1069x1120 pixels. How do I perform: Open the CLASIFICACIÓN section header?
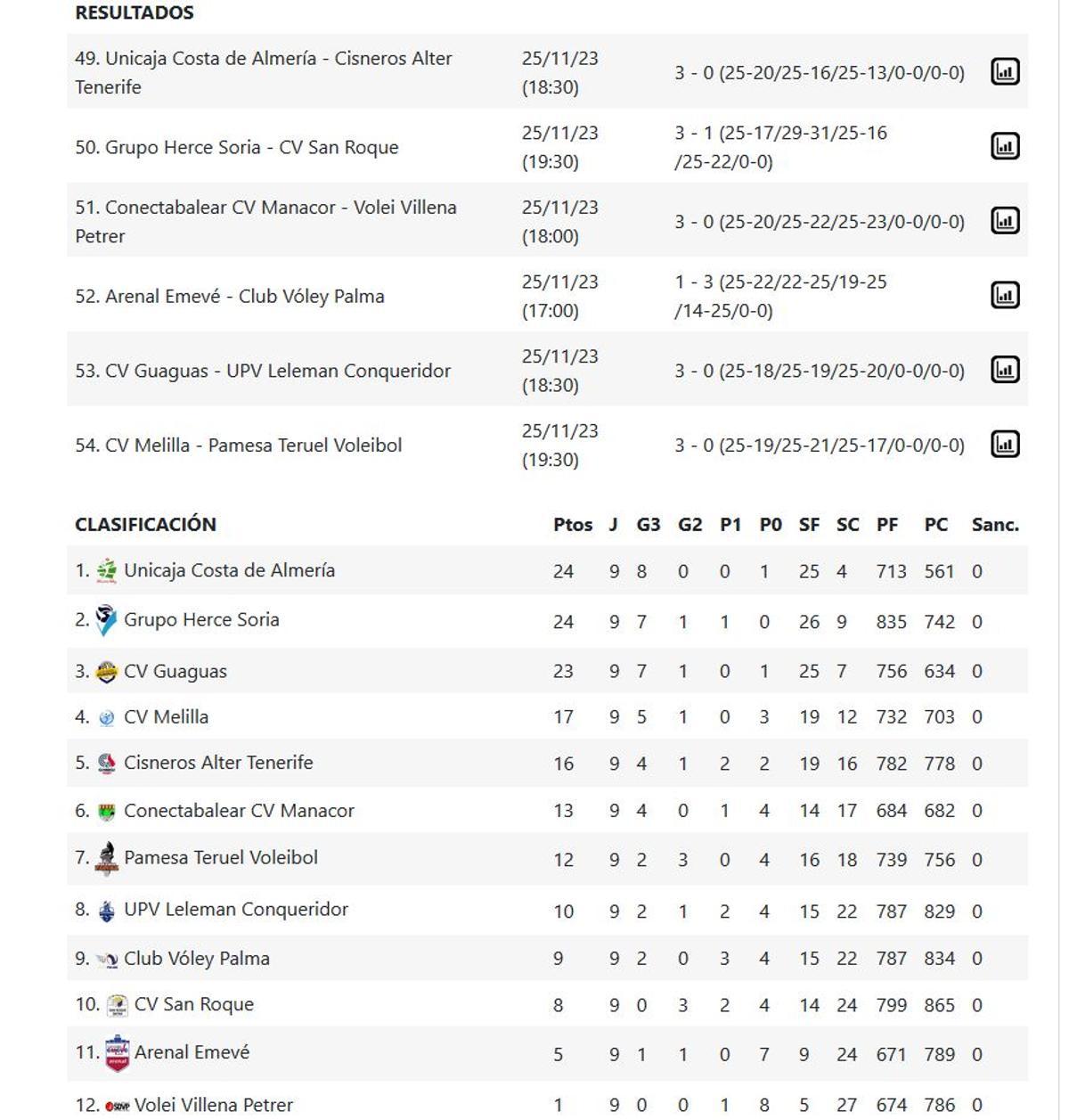(x=146, y=524)
